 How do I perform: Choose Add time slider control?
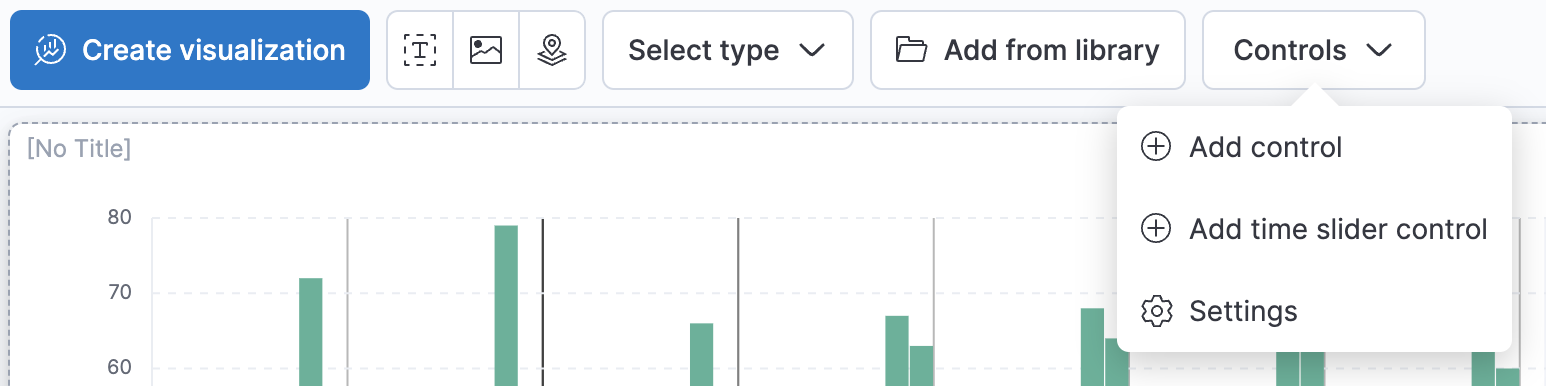1314,229
